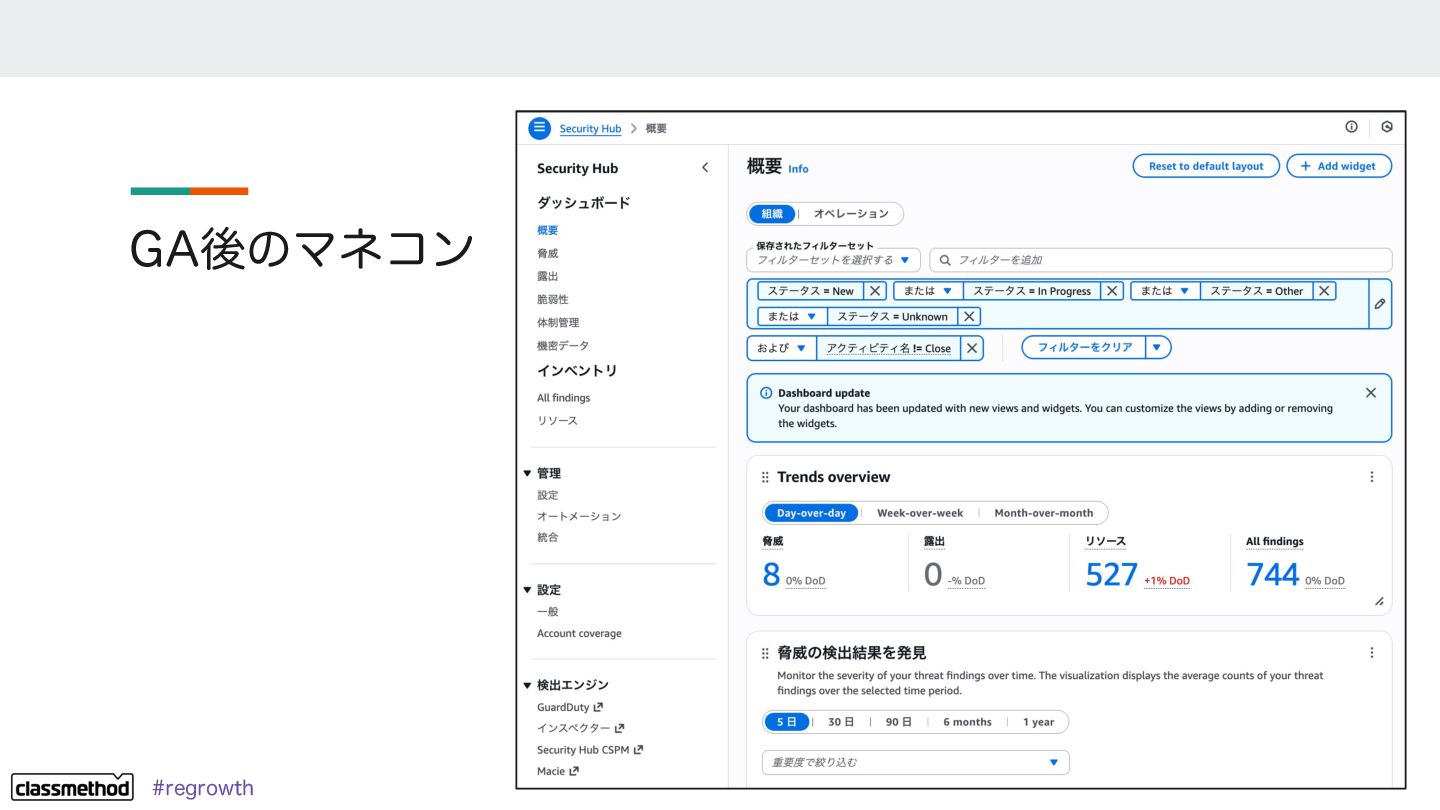Click the Dashboard update info icon
The width and height of the screenshot is (1440, 810).
point(766,393)
